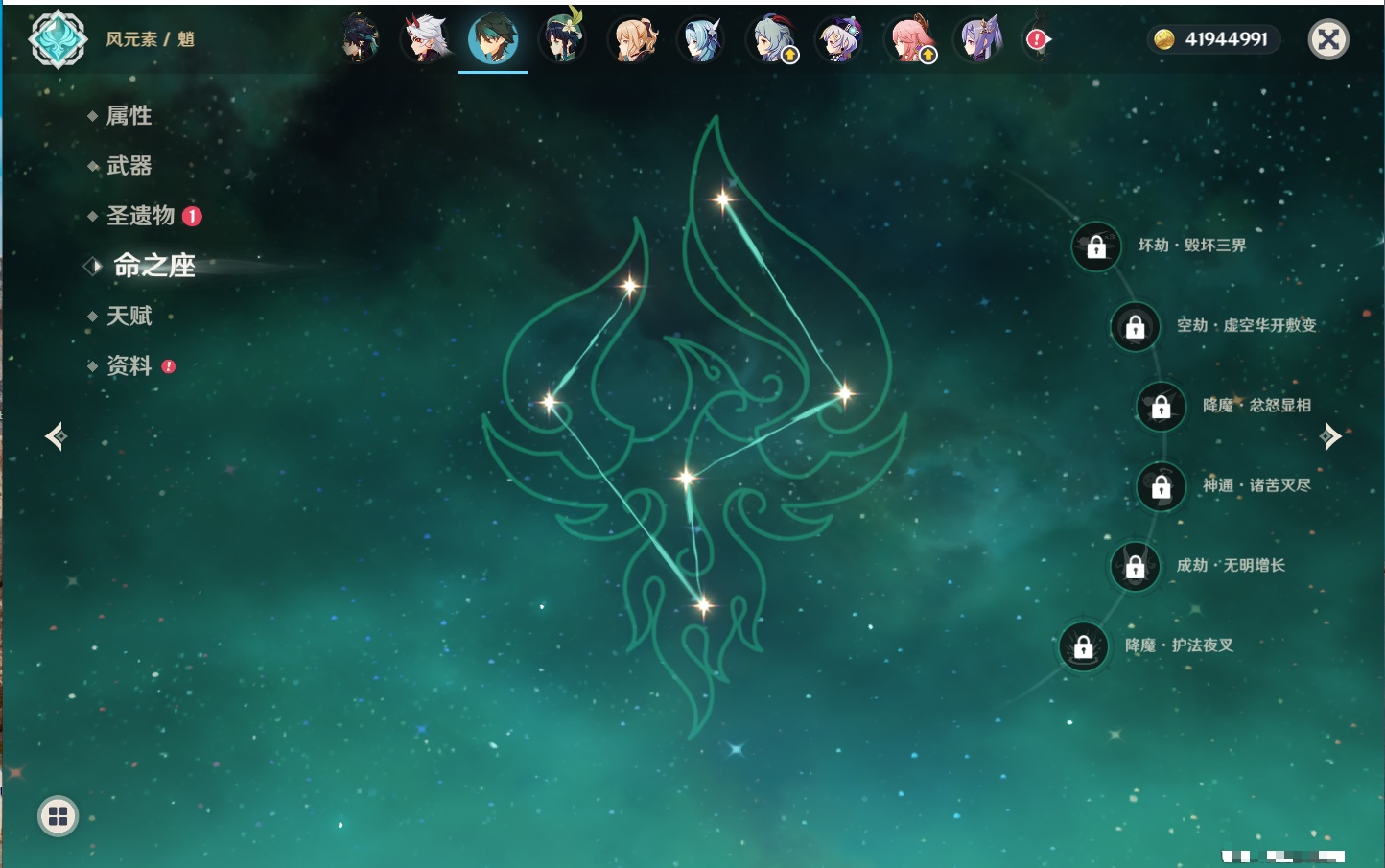
Task: Click the Mora amount 41944991
Action: point(1227,39)
